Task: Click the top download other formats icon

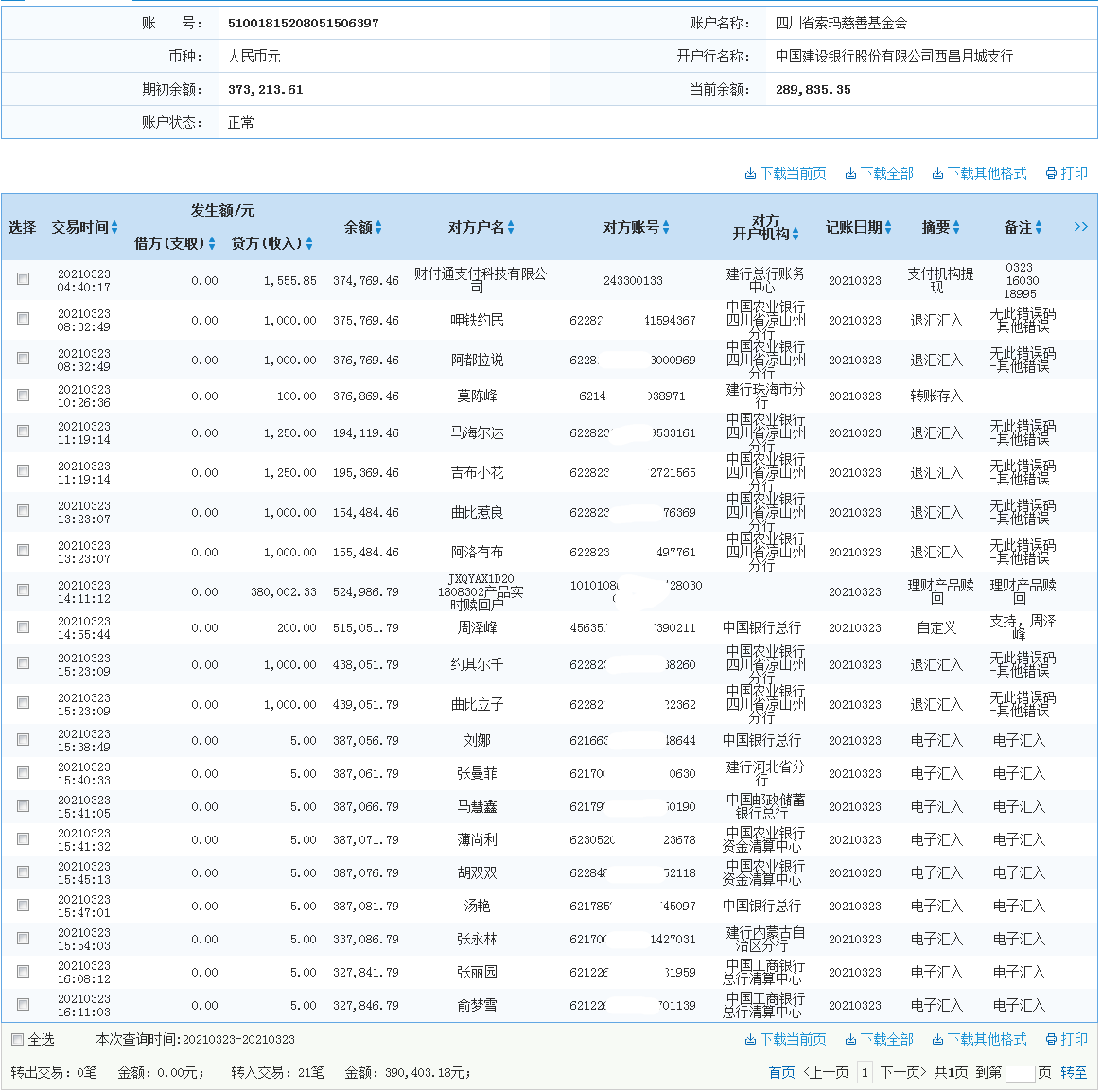Action: point(937,174)
